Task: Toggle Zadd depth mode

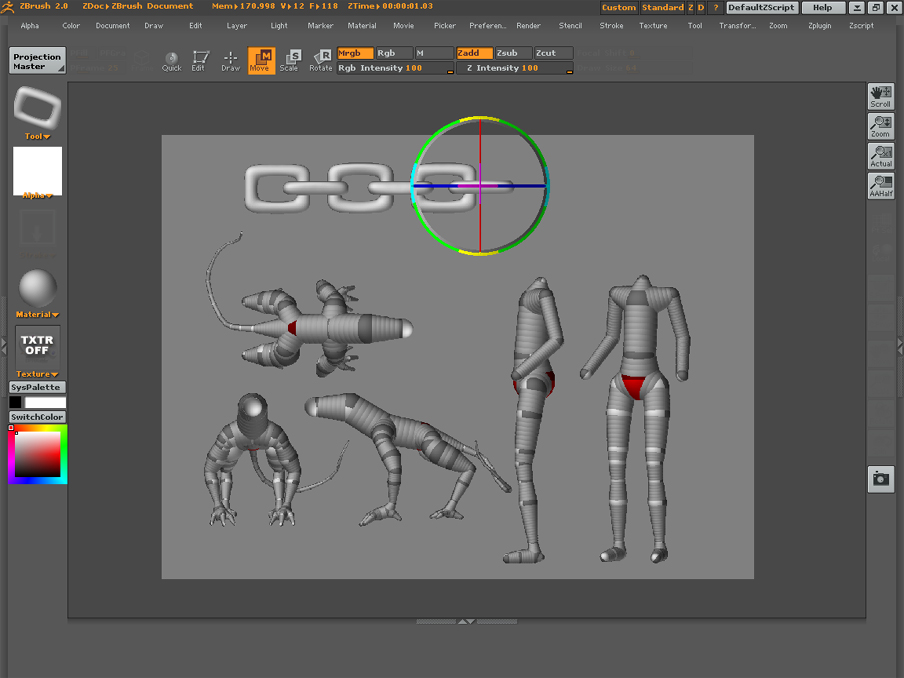Action: click(474, 53)
